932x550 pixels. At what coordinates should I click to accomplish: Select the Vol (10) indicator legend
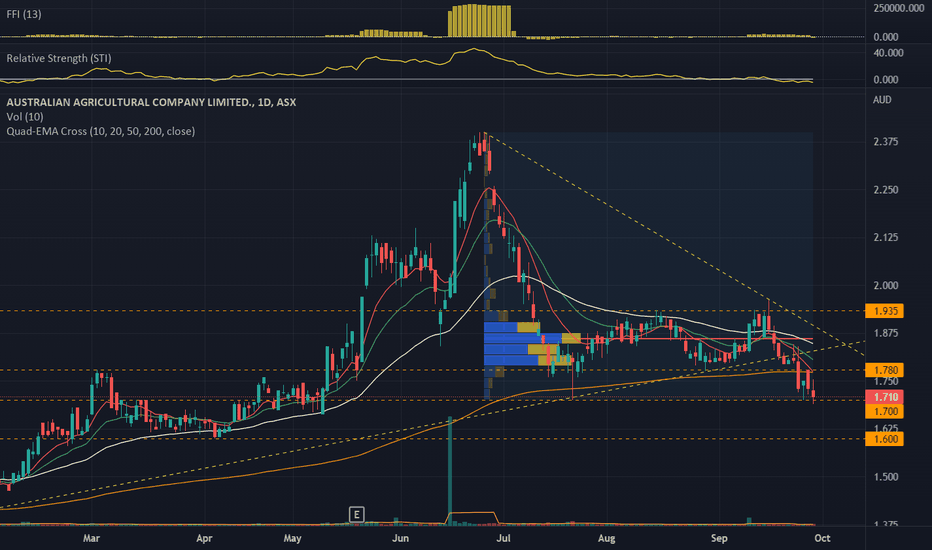(x=25, y=117)
